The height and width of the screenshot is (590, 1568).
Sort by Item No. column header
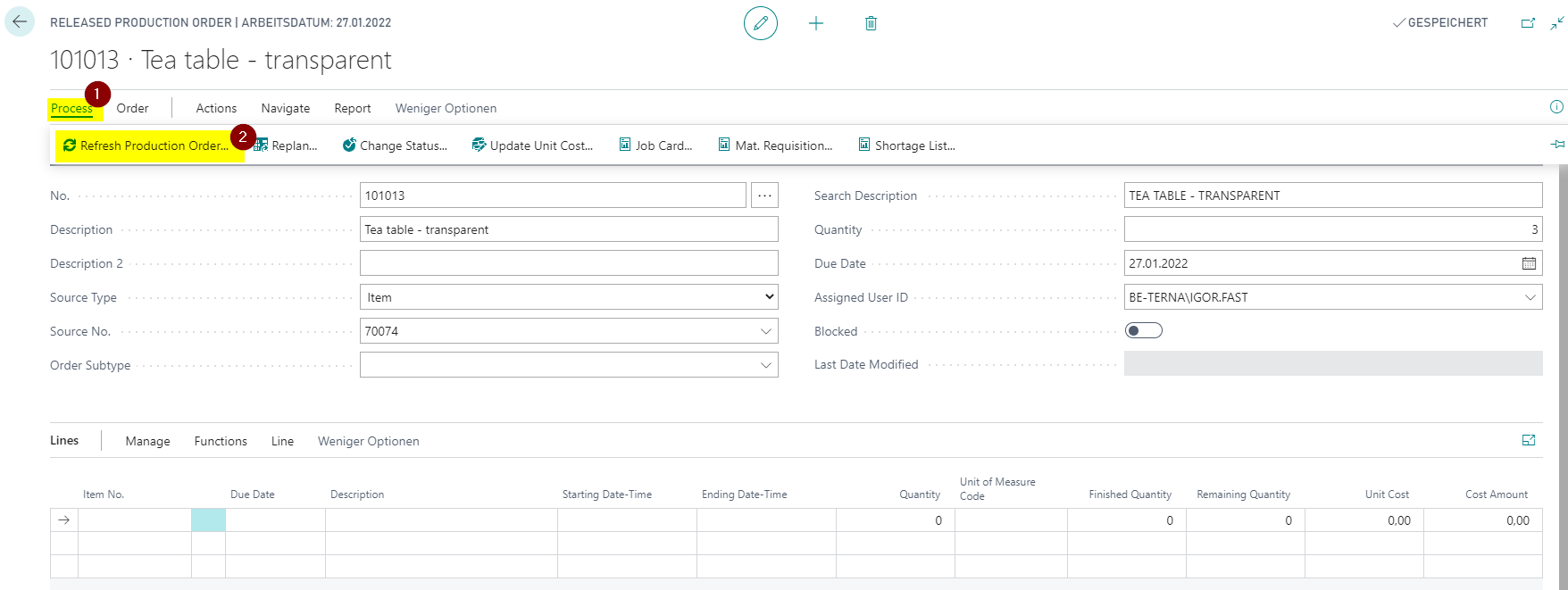click(104, 494)
